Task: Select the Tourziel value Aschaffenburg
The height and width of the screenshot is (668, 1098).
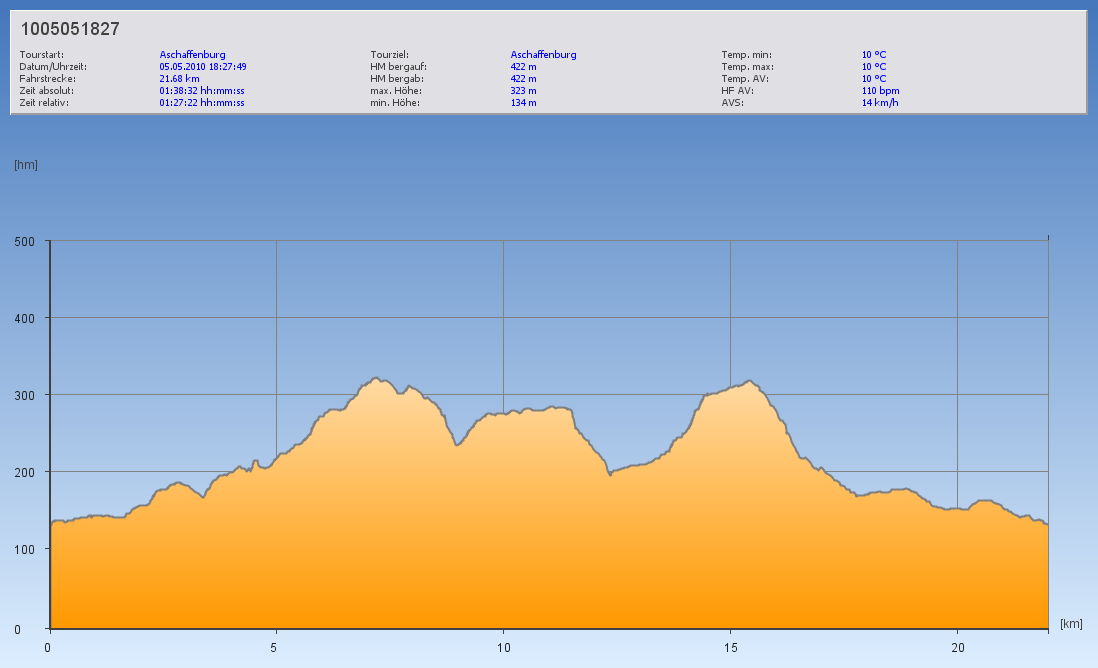Action: click(543, 55)
